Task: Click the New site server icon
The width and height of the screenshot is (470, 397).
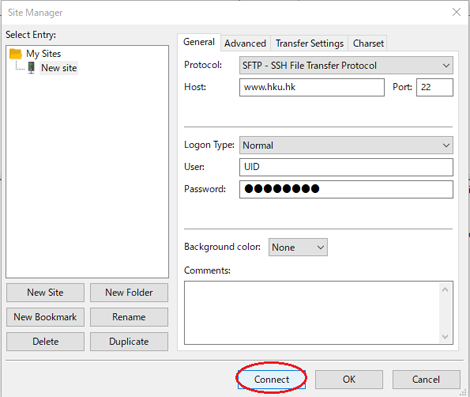Action: 31,68
